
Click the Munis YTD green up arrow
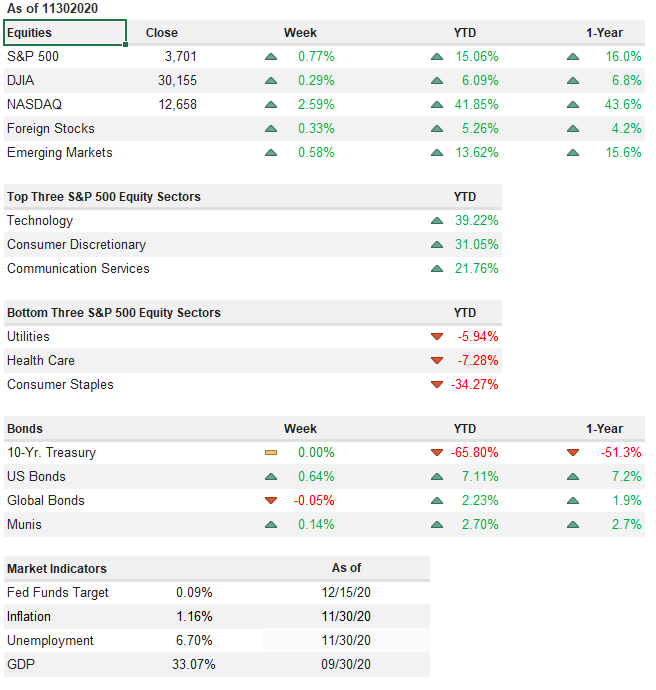tap(436, 525)
